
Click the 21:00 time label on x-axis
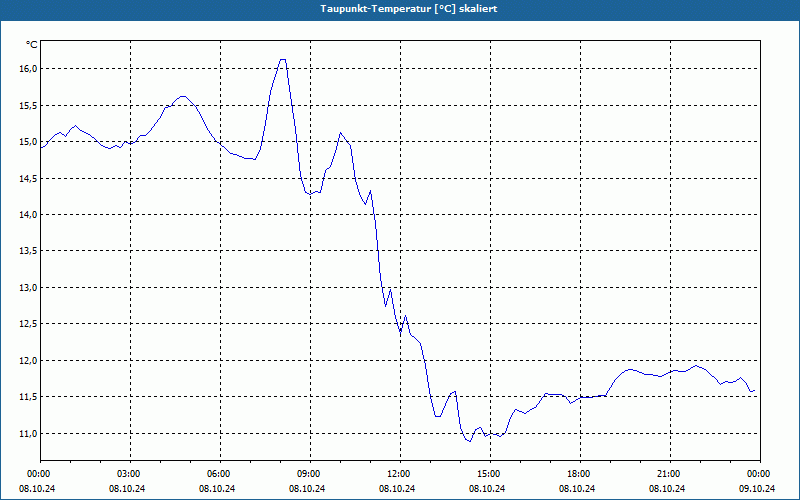[x=670, y=474]
